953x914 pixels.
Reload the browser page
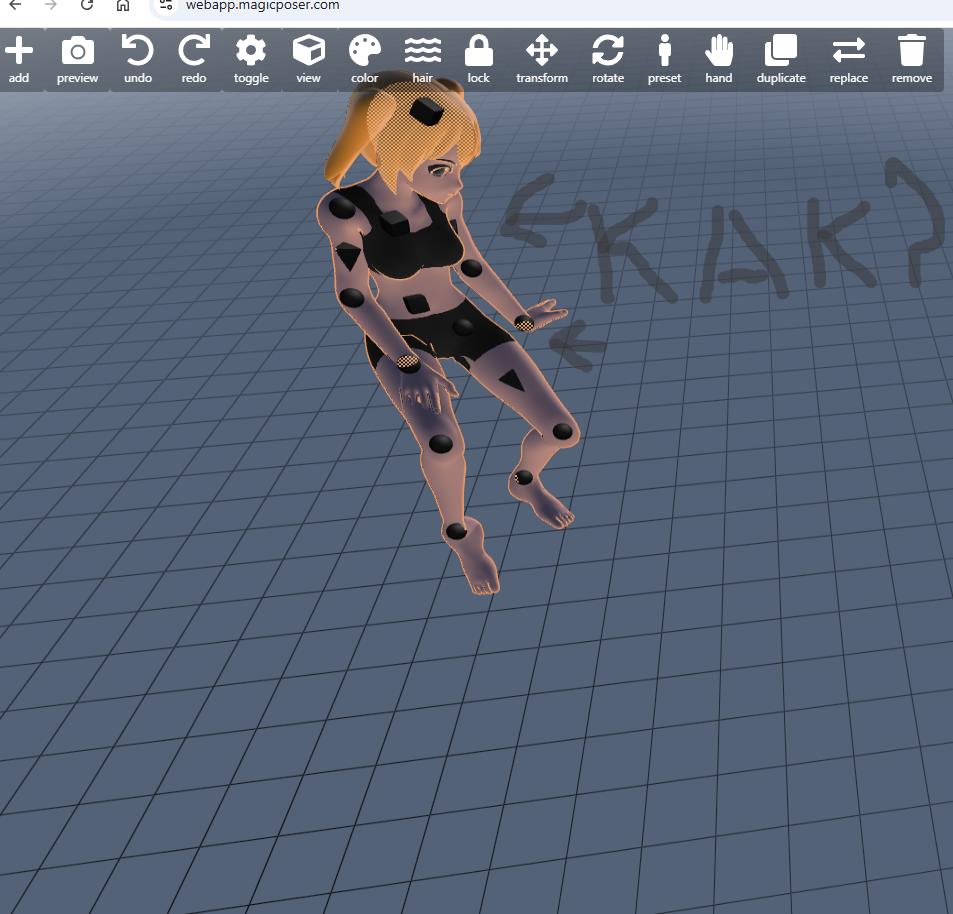point(87,5)
